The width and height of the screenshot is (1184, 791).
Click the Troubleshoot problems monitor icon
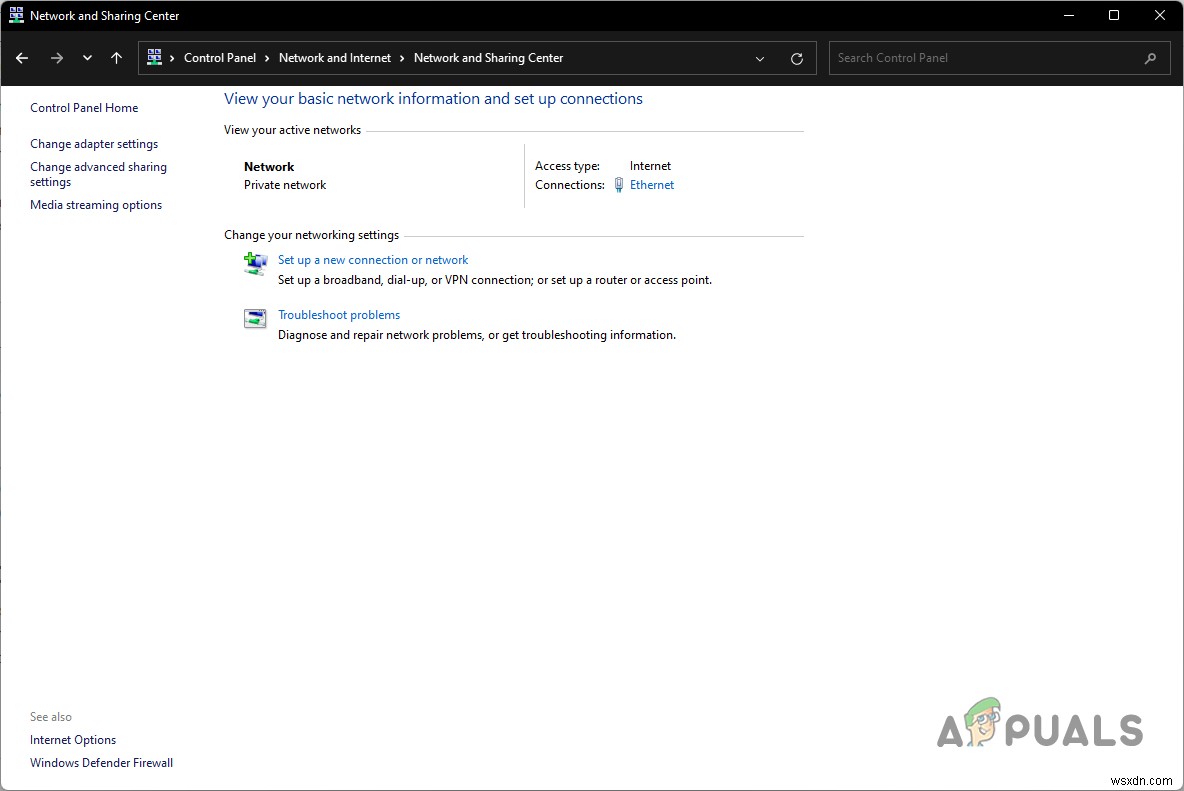255,317
